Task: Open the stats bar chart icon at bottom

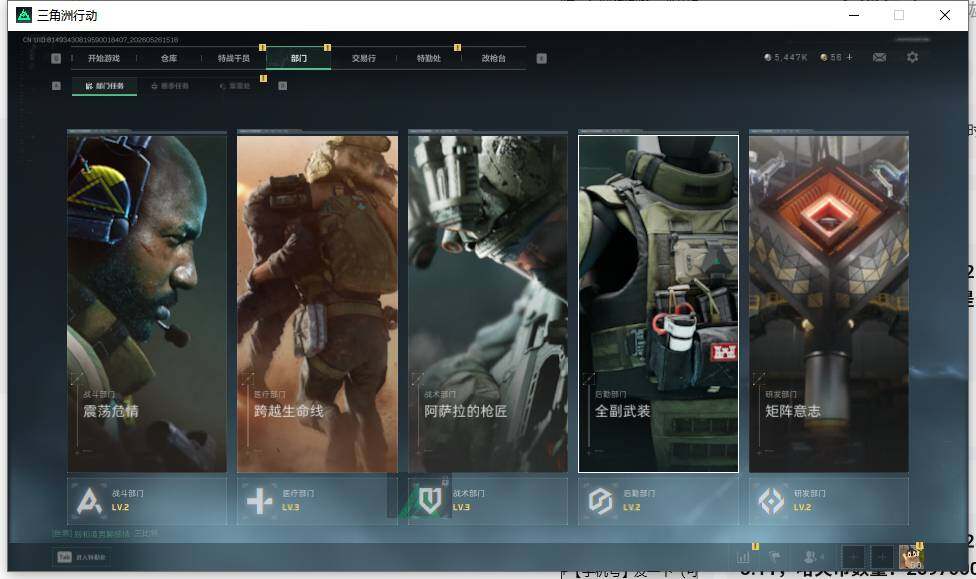Action: [743, 557]
